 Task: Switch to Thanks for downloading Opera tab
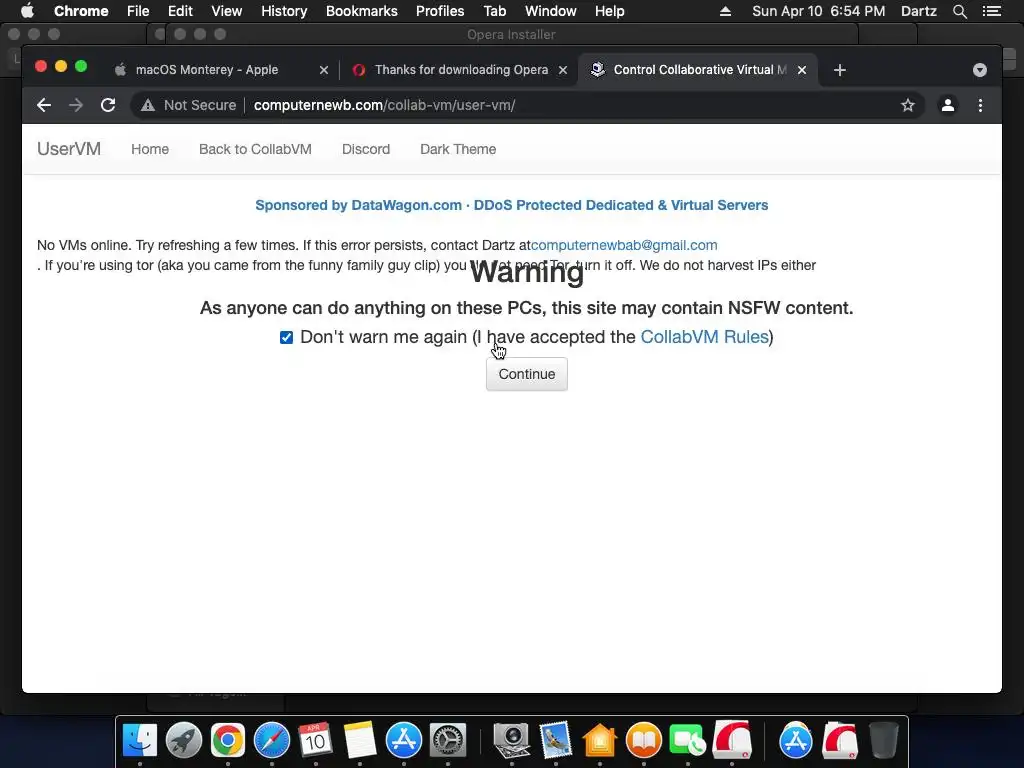click(461, 70)
